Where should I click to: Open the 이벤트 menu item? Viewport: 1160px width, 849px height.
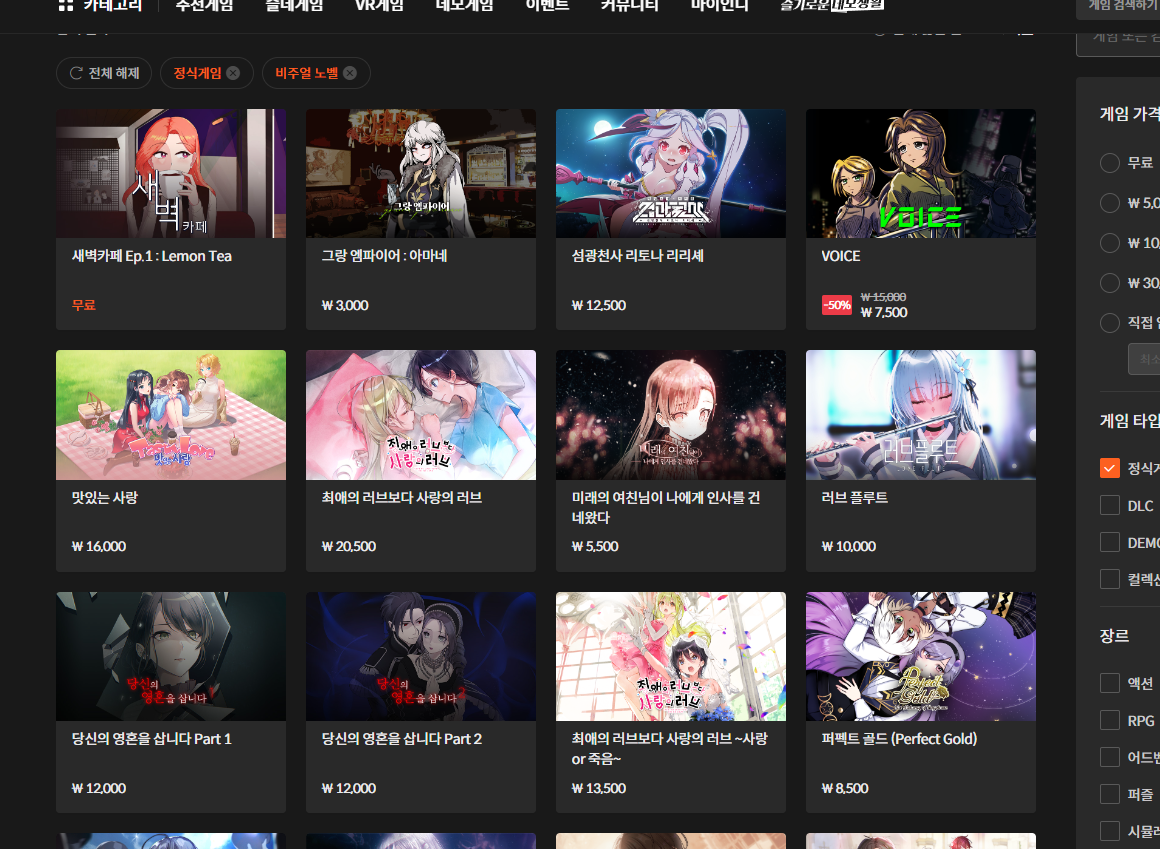[544, 5]
